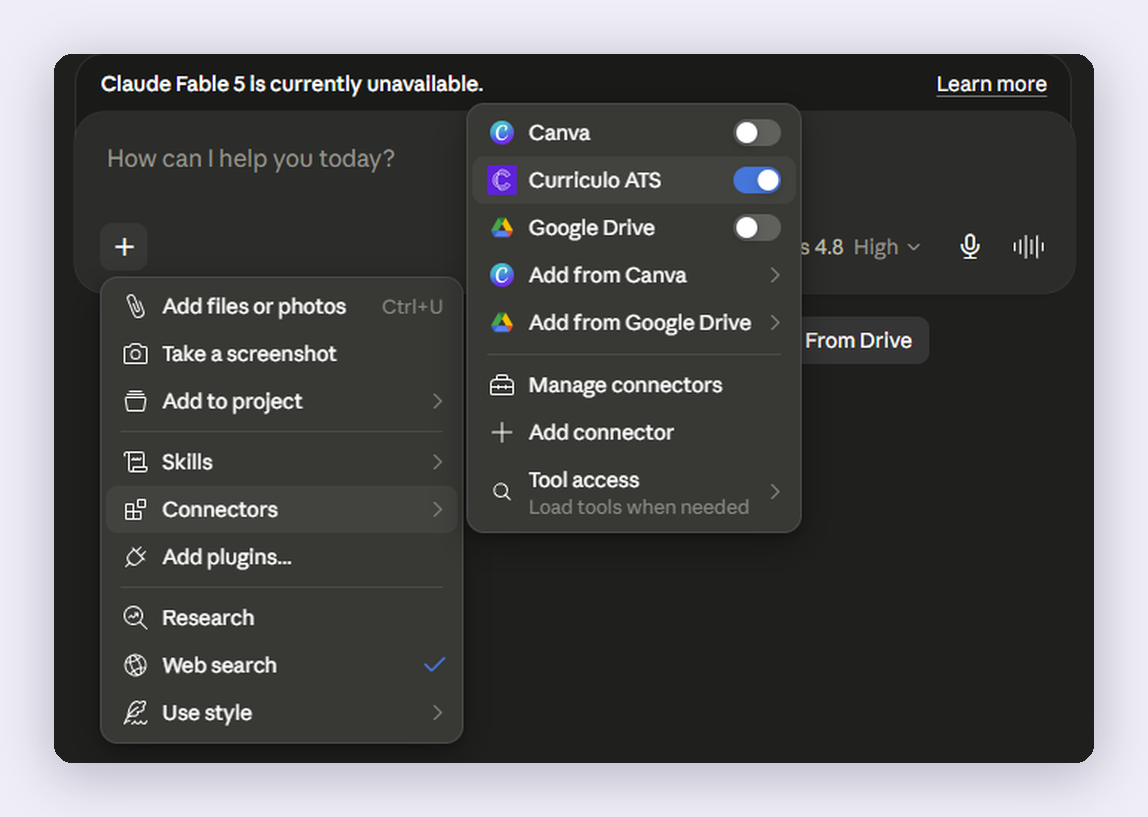
Task: Click the camera icon for screenshot
Action: 135,354
